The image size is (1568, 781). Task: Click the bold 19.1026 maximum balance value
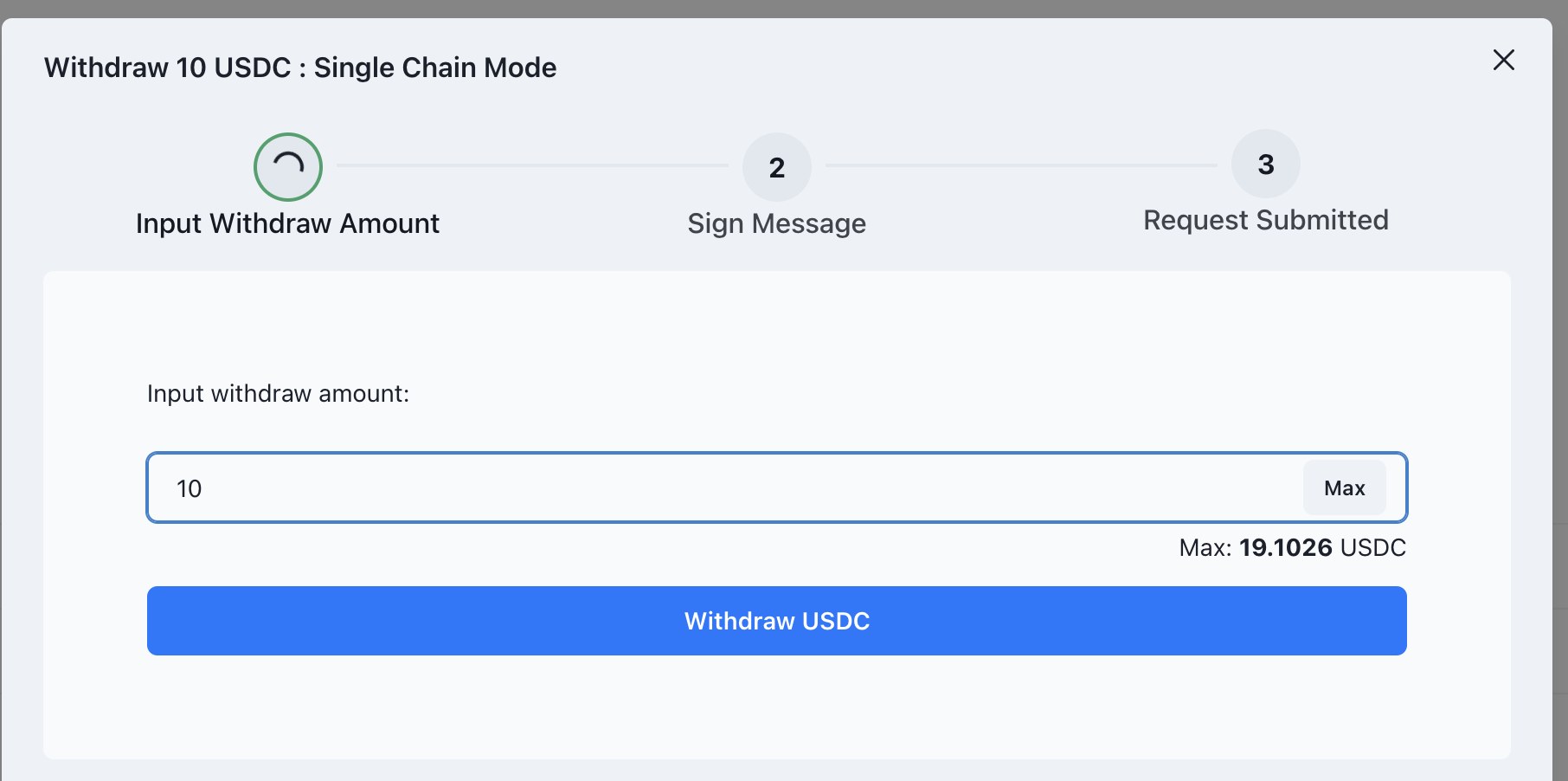point(1285,547)
